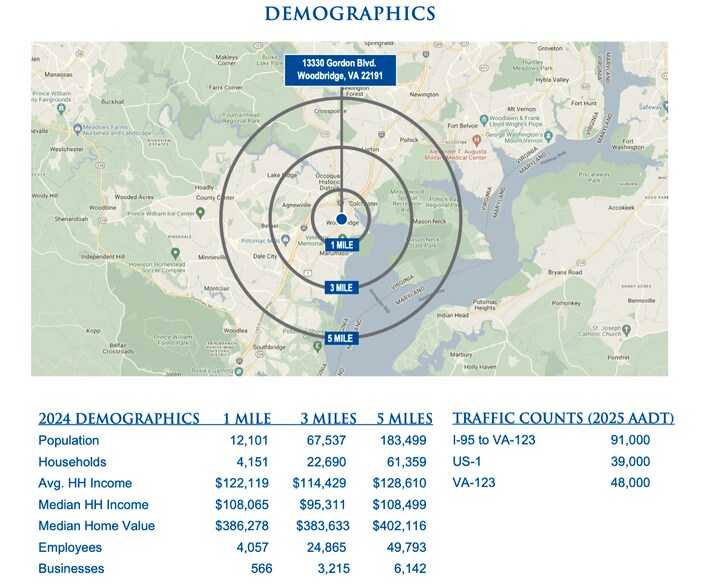
Task: Click the blue property location dot on map
Action: 341,218
